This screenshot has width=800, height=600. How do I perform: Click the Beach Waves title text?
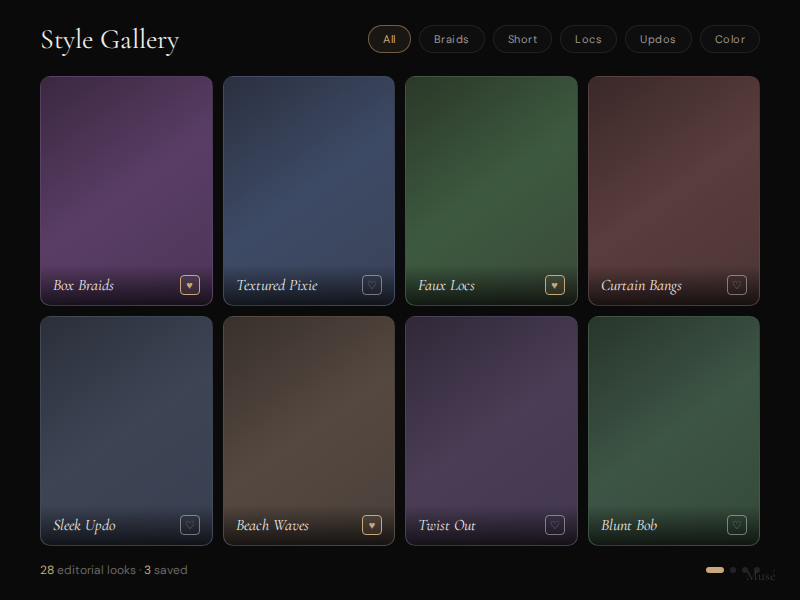(272, 525)
